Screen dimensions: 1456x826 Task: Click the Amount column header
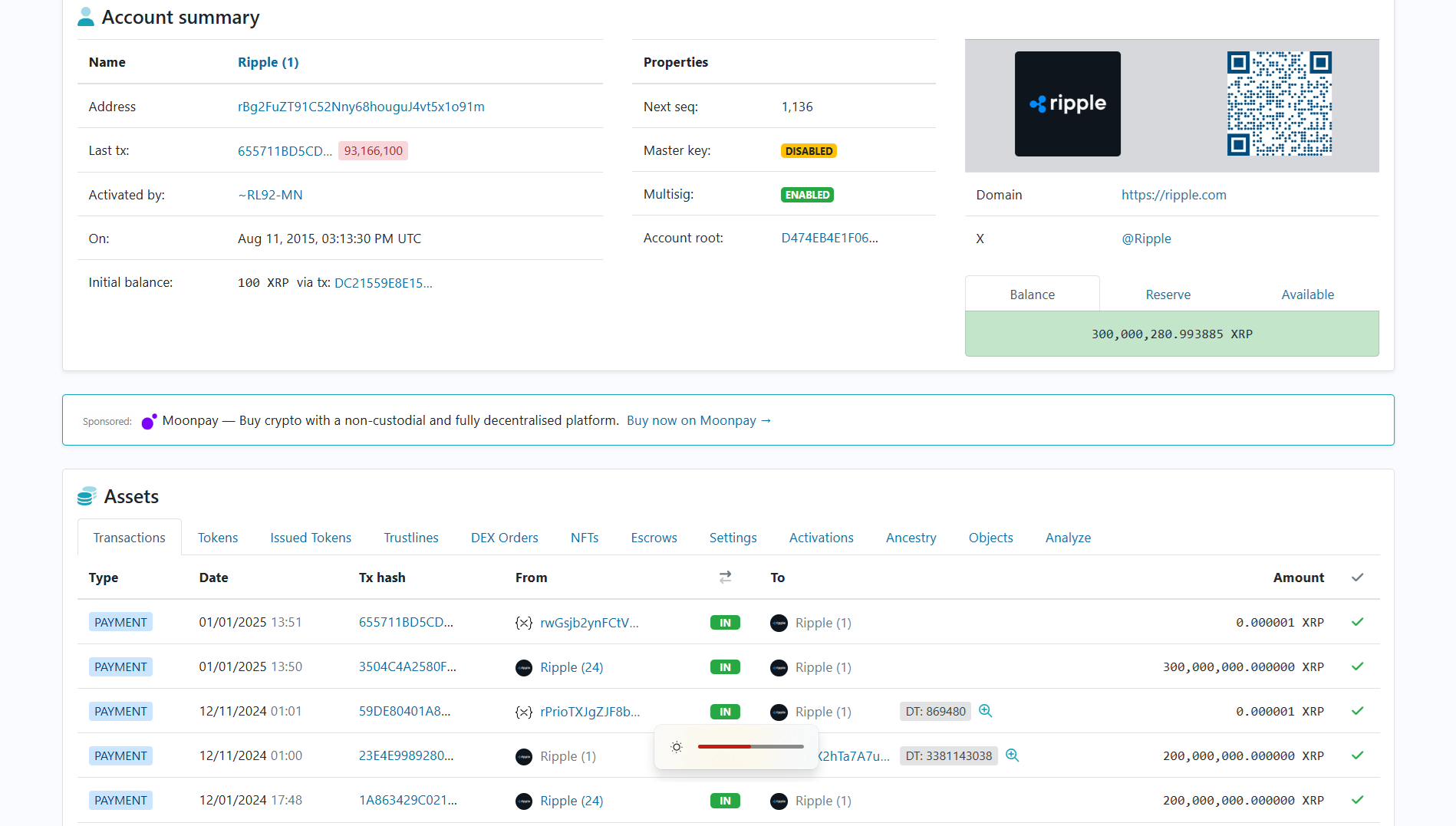[1299, 578]
